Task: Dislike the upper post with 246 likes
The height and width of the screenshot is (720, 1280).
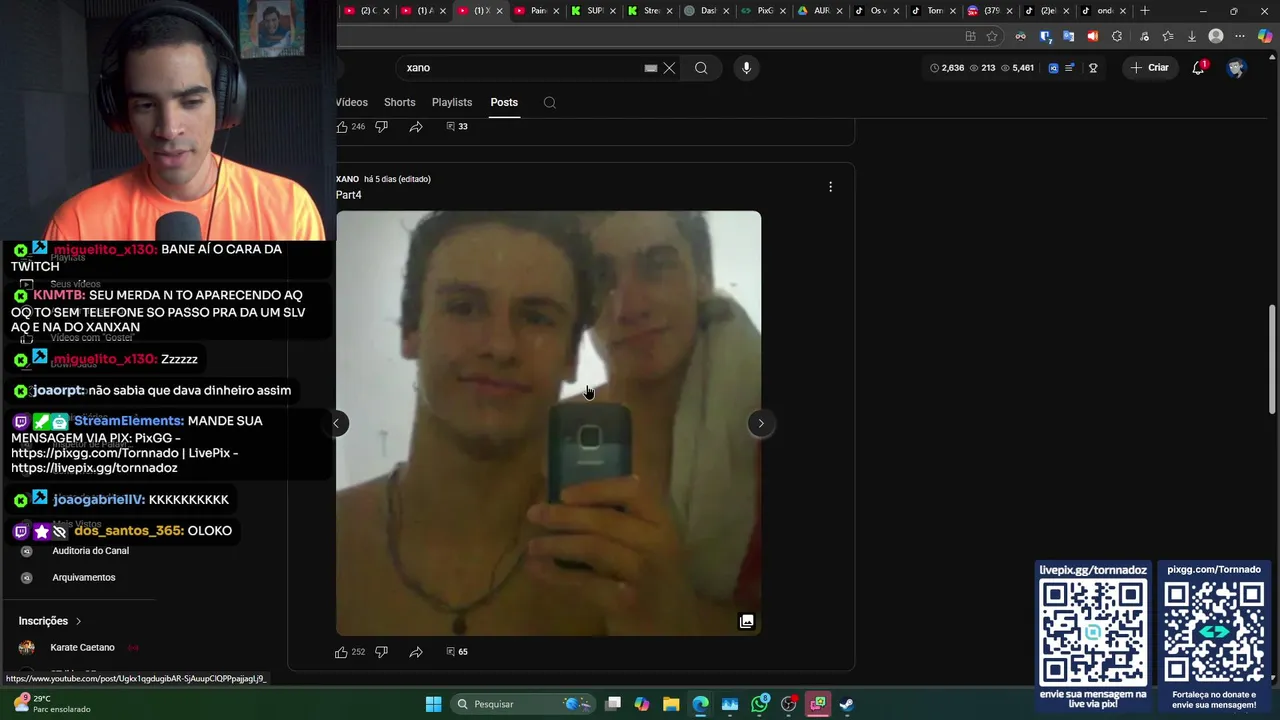Action: [381, 127]
